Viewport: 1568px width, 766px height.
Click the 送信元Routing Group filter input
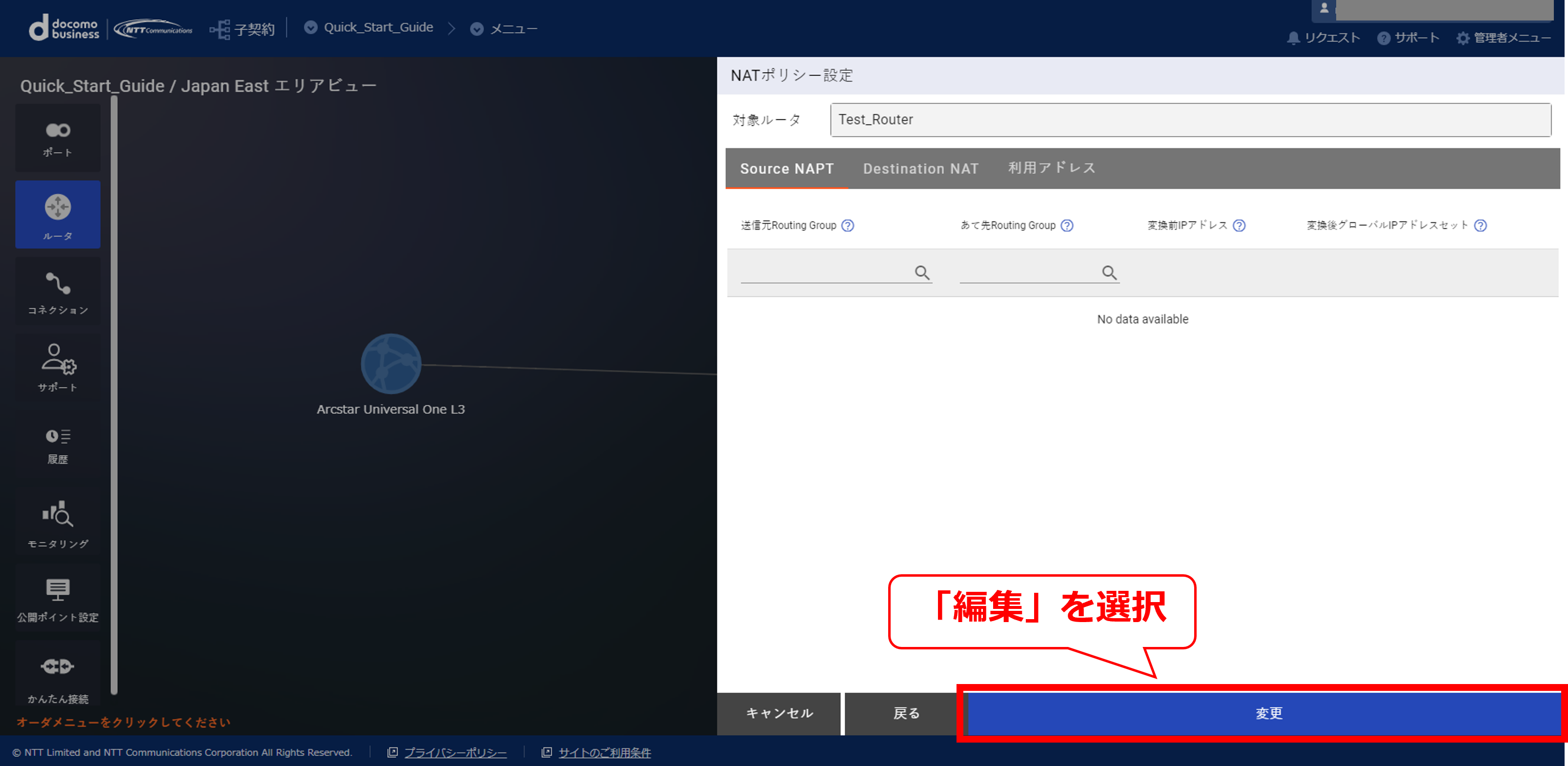836,272
